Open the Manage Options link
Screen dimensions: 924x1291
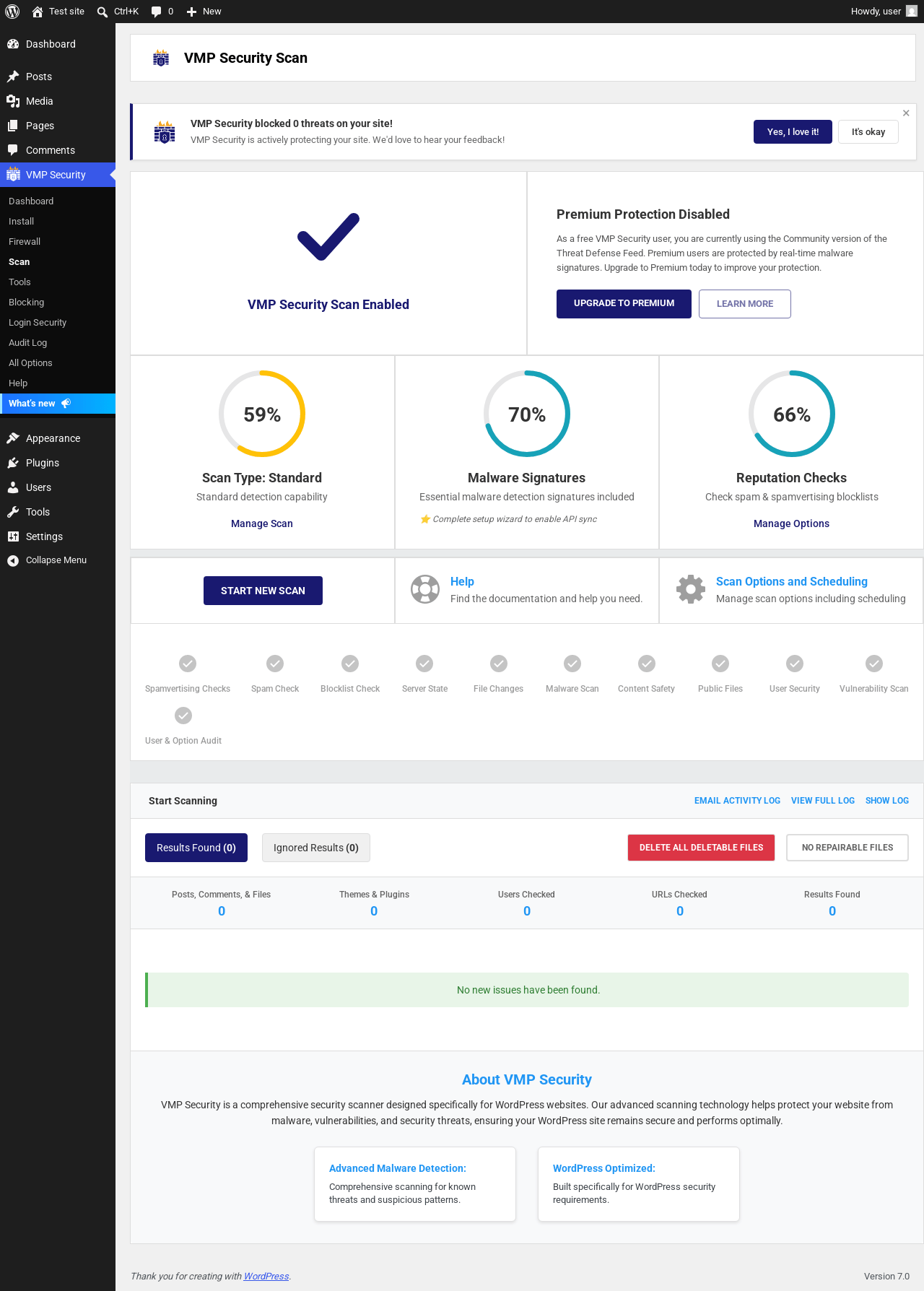(x=791, y=523)
